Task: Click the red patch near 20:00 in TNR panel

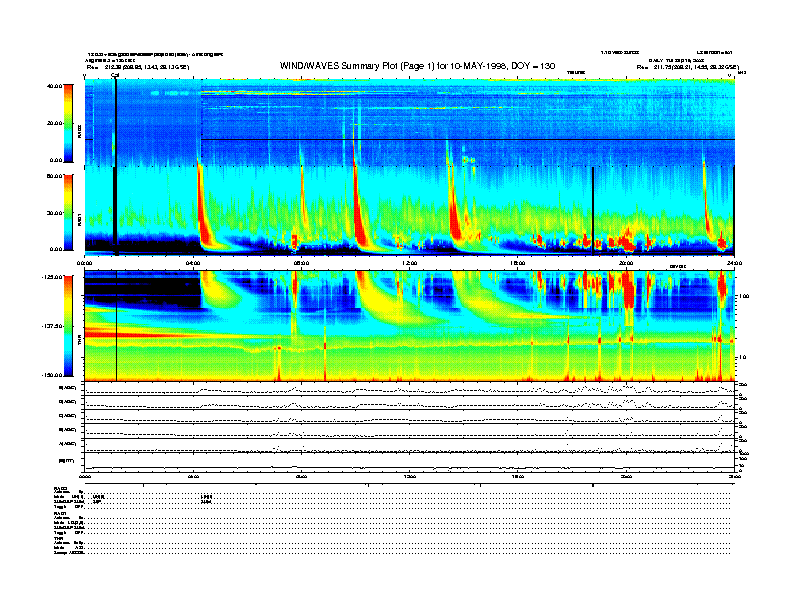Action: [628, 290]
